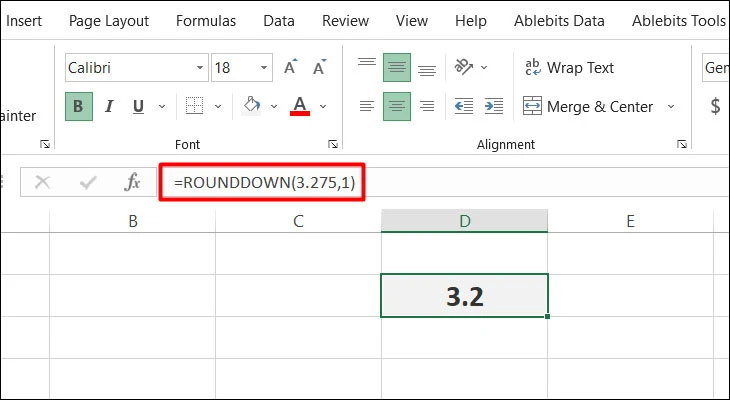730x400 pixels.
Task: Select column D header
Action: [x=465, y=221]
